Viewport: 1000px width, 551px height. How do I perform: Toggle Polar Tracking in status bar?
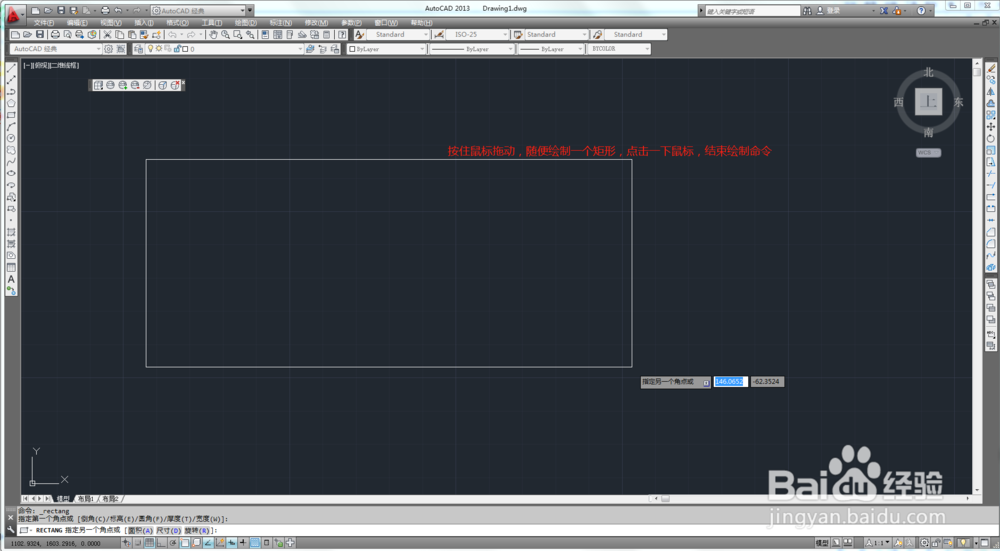coord(173,543)
